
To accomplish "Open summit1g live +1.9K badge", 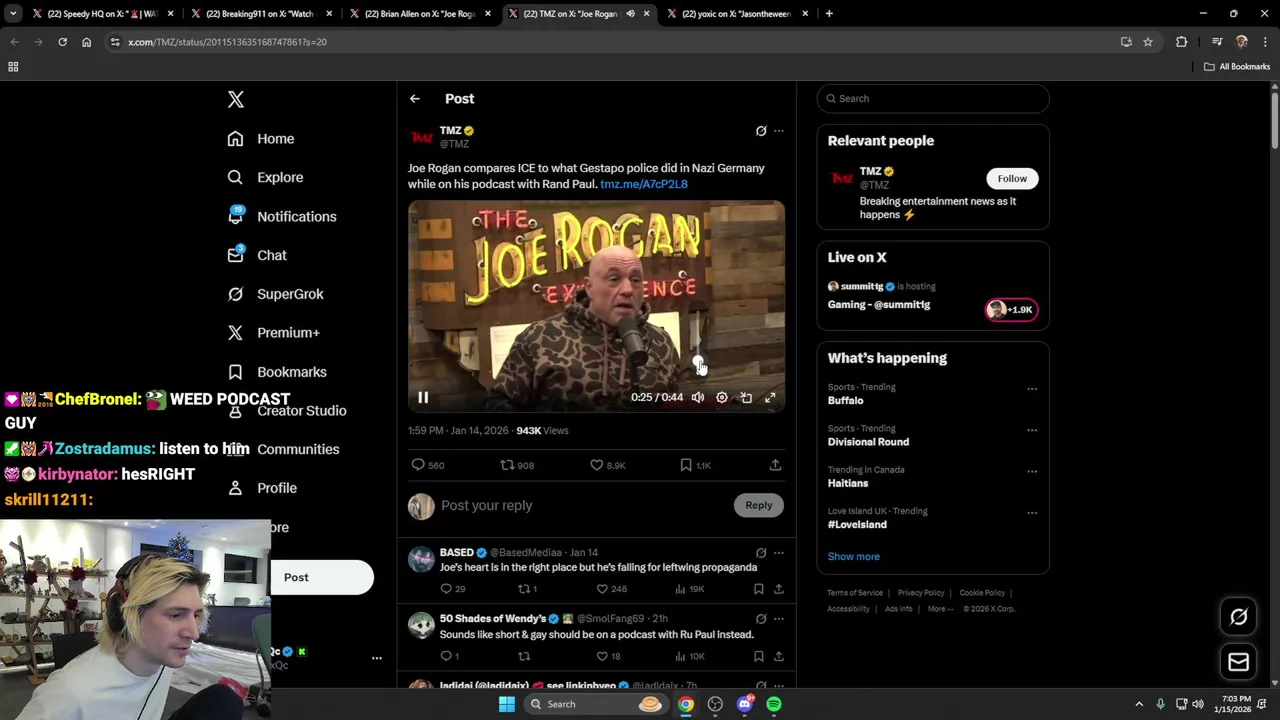I will pos(1011,310).
